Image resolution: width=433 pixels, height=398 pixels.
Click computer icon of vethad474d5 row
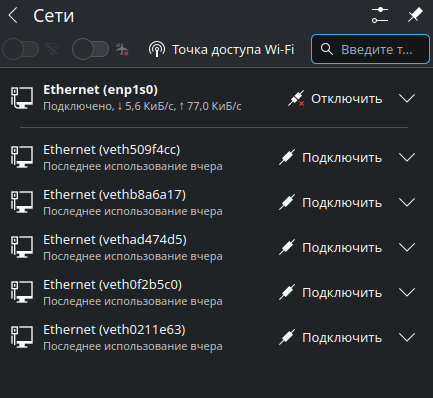(22, 247)
